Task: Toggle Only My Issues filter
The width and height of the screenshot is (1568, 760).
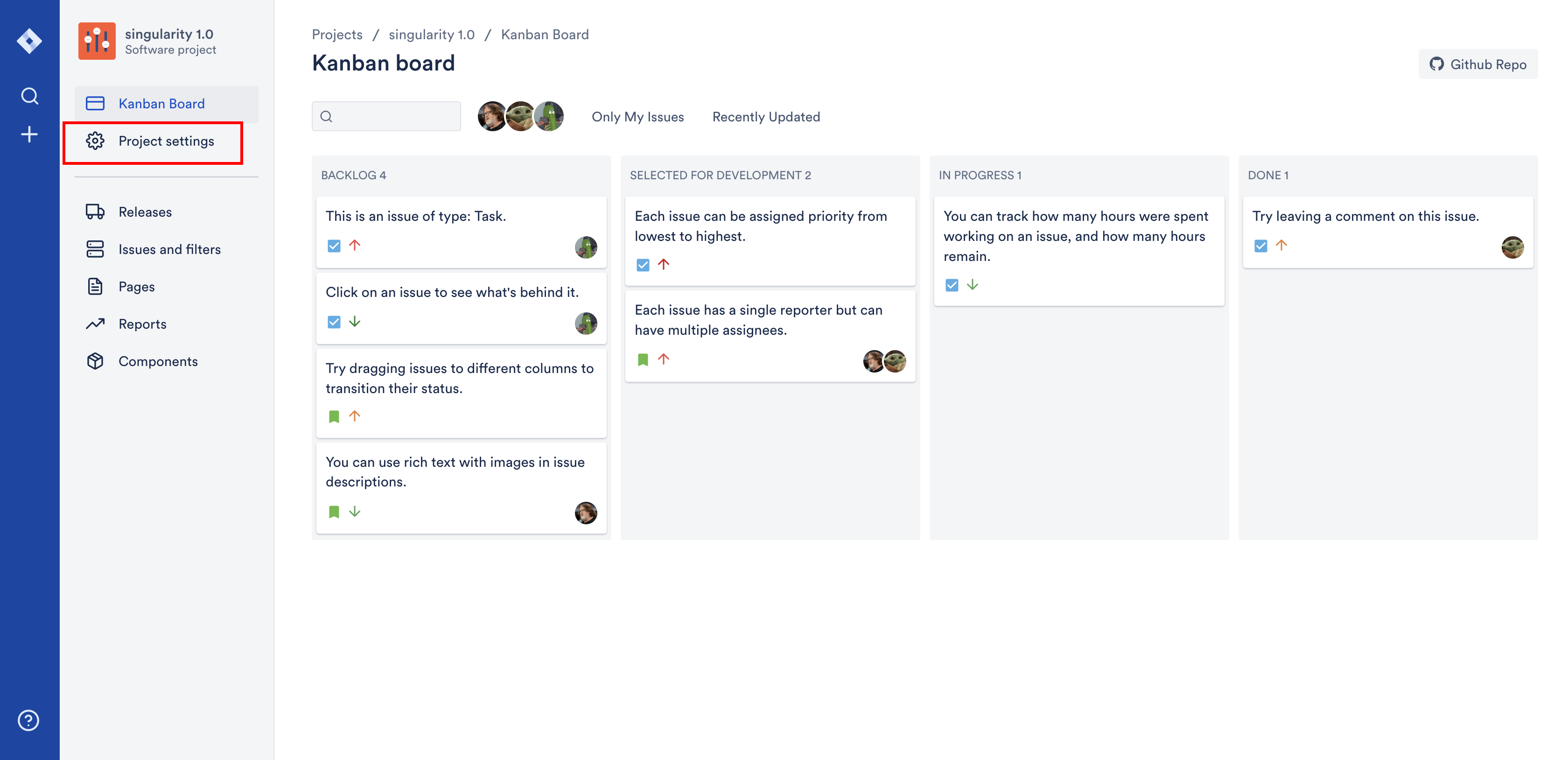Action: (637, 117)
